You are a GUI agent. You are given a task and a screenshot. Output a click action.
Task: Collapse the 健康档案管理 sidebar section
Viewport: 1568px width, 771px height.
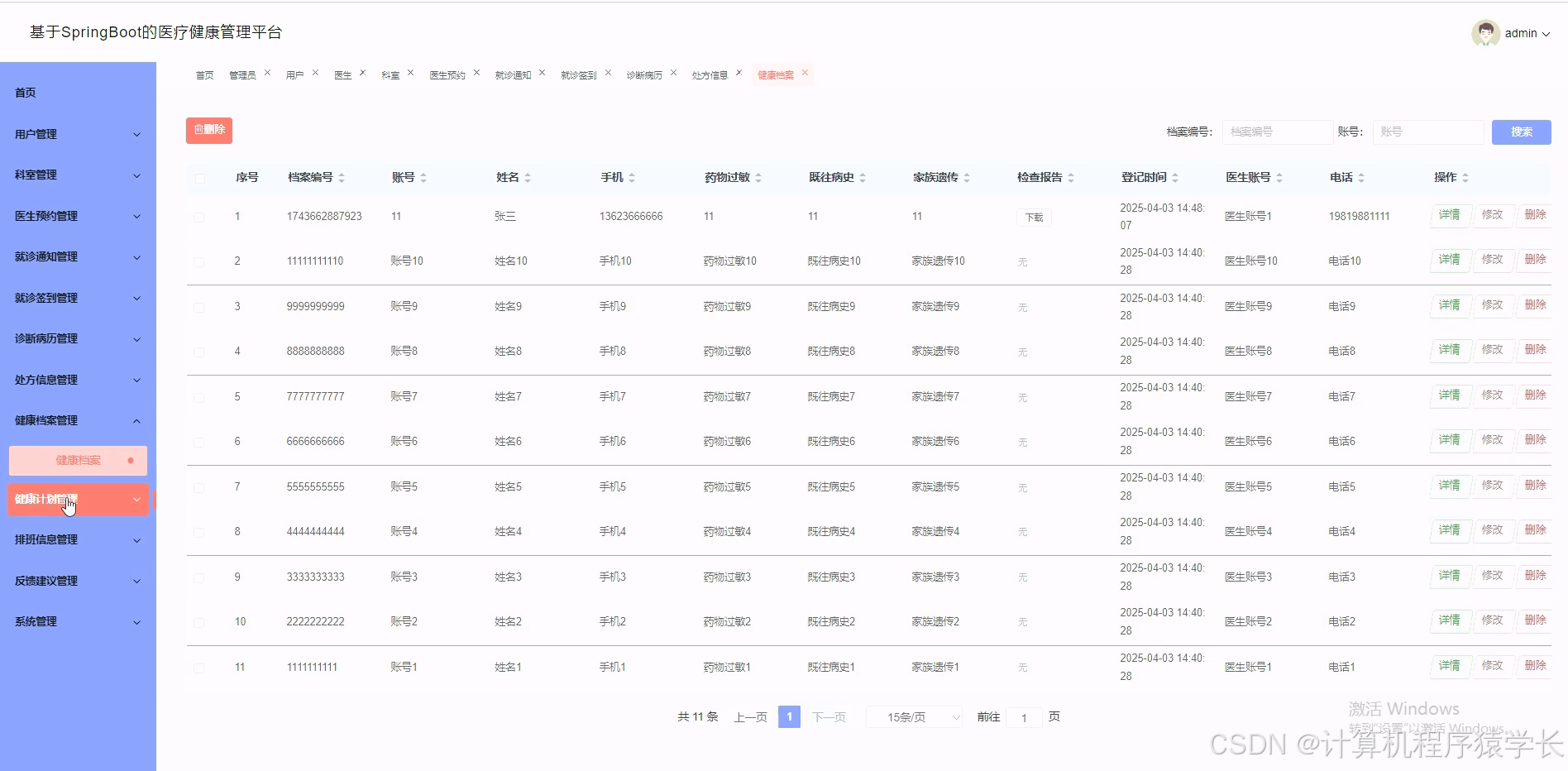click(77, 420)
